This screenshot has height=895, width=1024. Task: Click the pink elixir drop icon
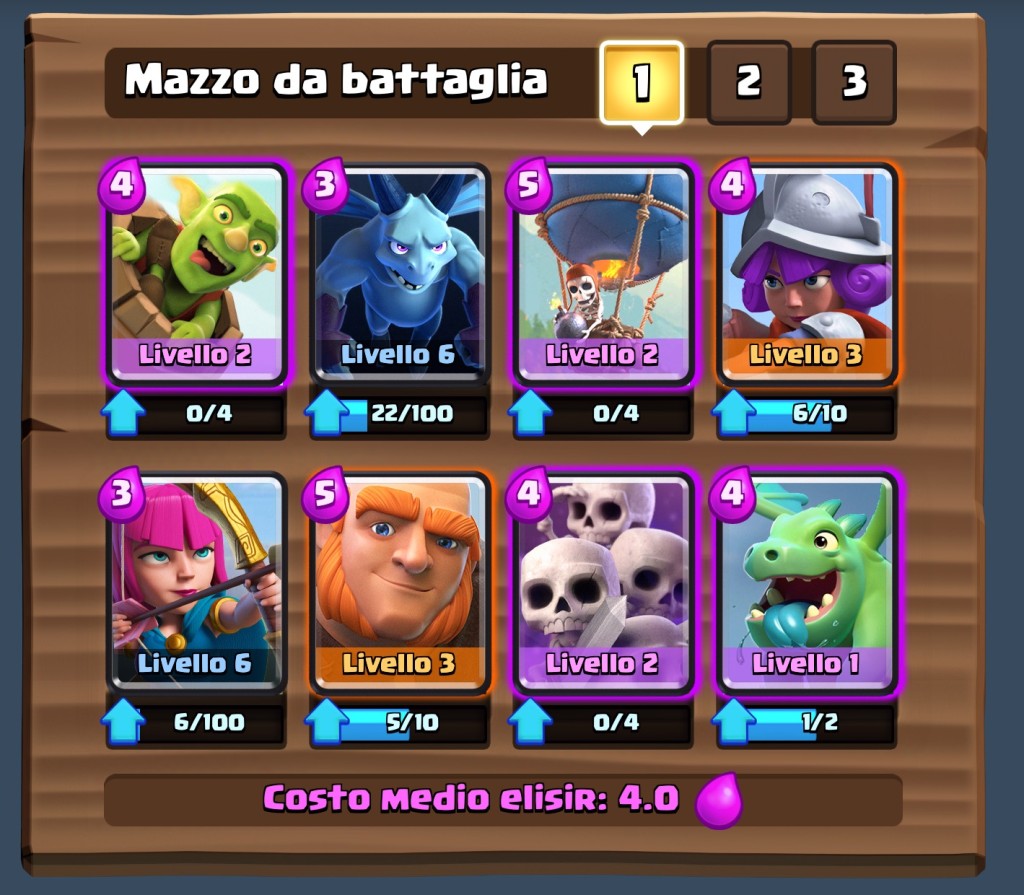(719, 800)
